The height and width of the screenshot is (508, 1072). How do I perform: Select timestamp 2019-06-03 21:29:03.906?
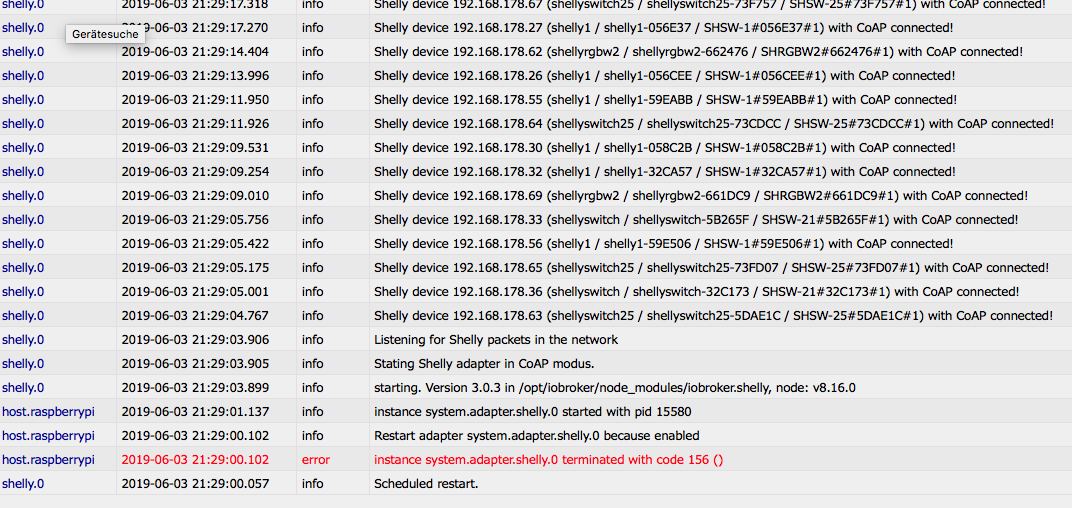click(x=196, y=340)
